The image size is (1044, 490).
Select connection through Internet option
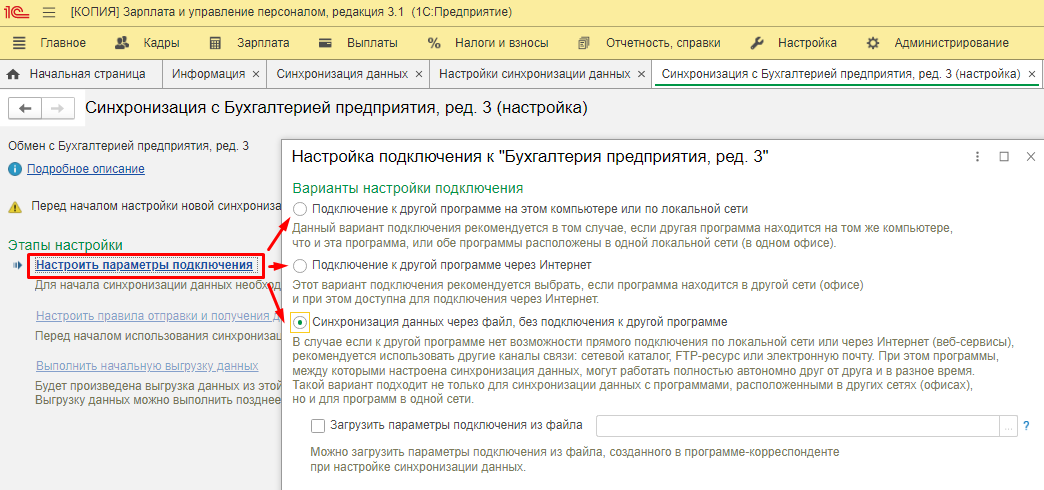click(x=300, y=266)
